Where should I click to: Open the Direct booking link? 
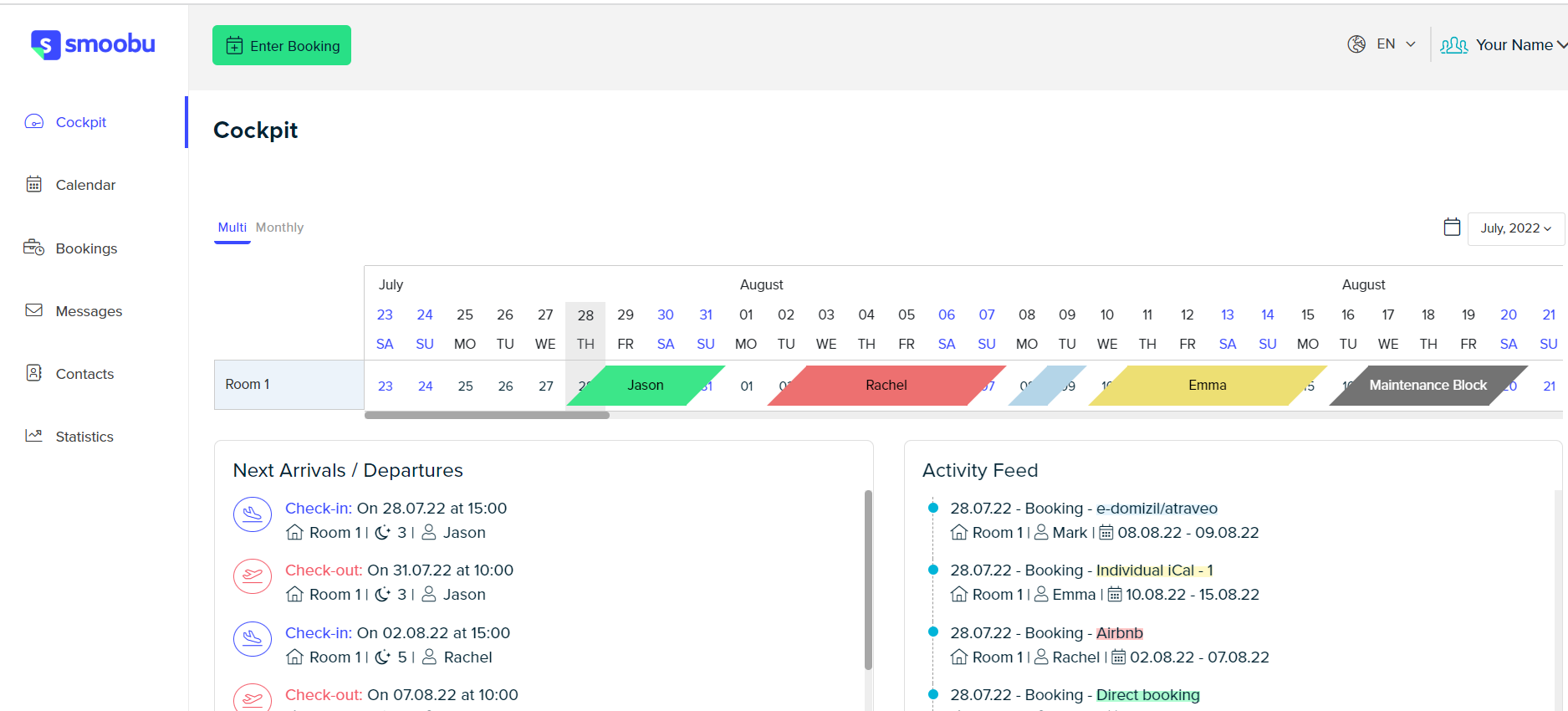click(x=1147, y=695)
